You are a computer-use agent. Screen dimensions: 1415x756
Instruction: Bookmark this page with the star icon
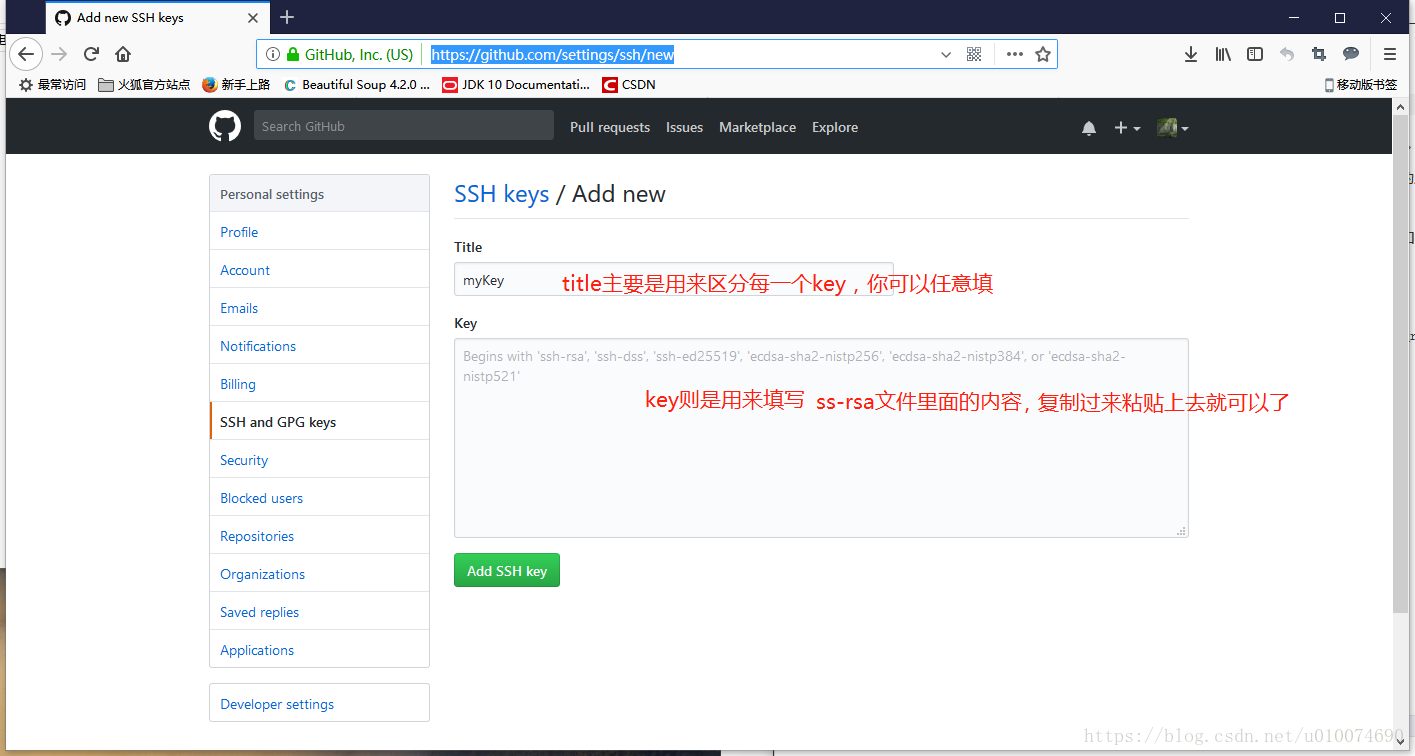[1043, 54]
